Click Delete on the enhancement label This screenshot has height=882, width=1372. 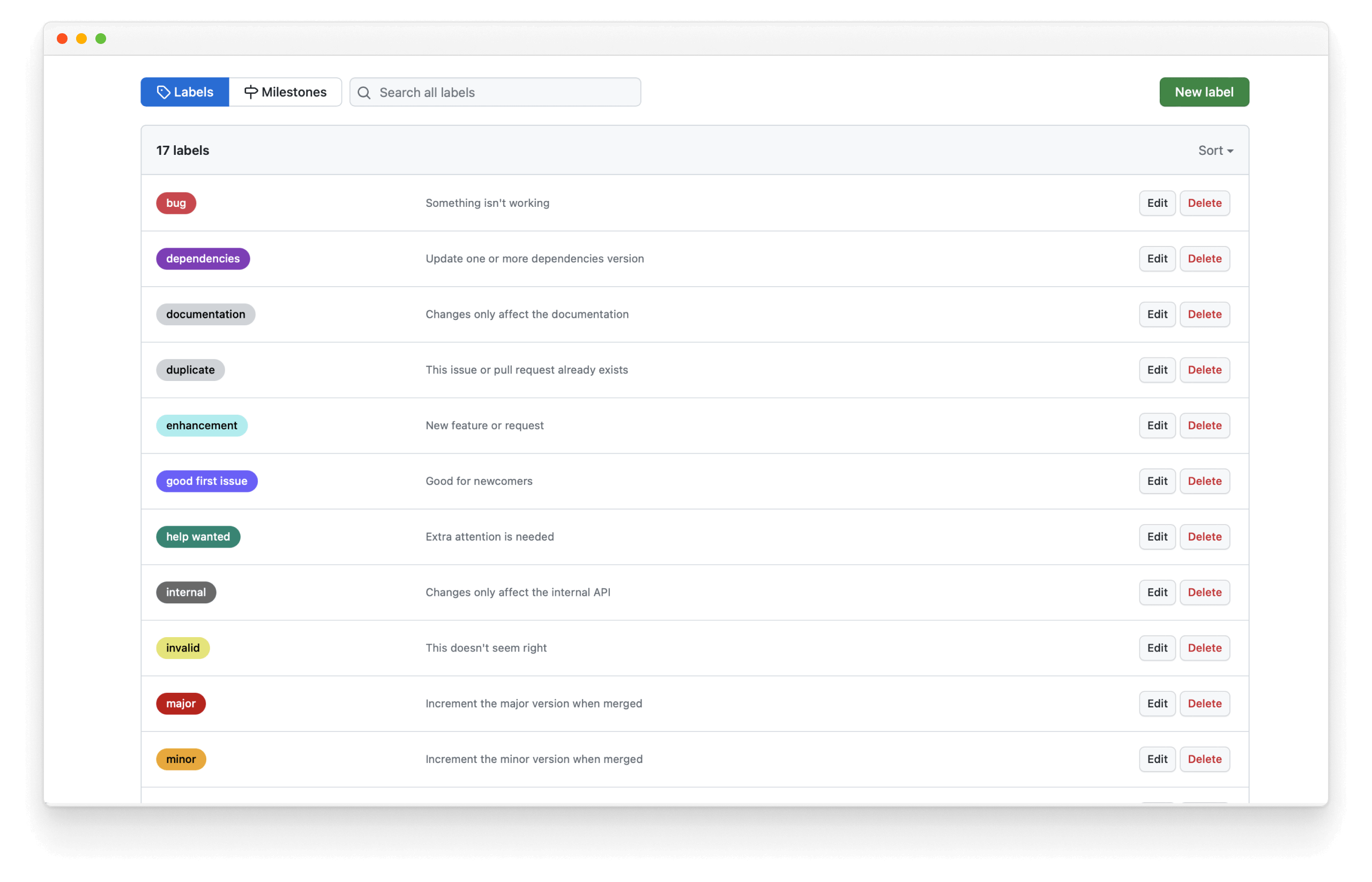[1205, 425]
